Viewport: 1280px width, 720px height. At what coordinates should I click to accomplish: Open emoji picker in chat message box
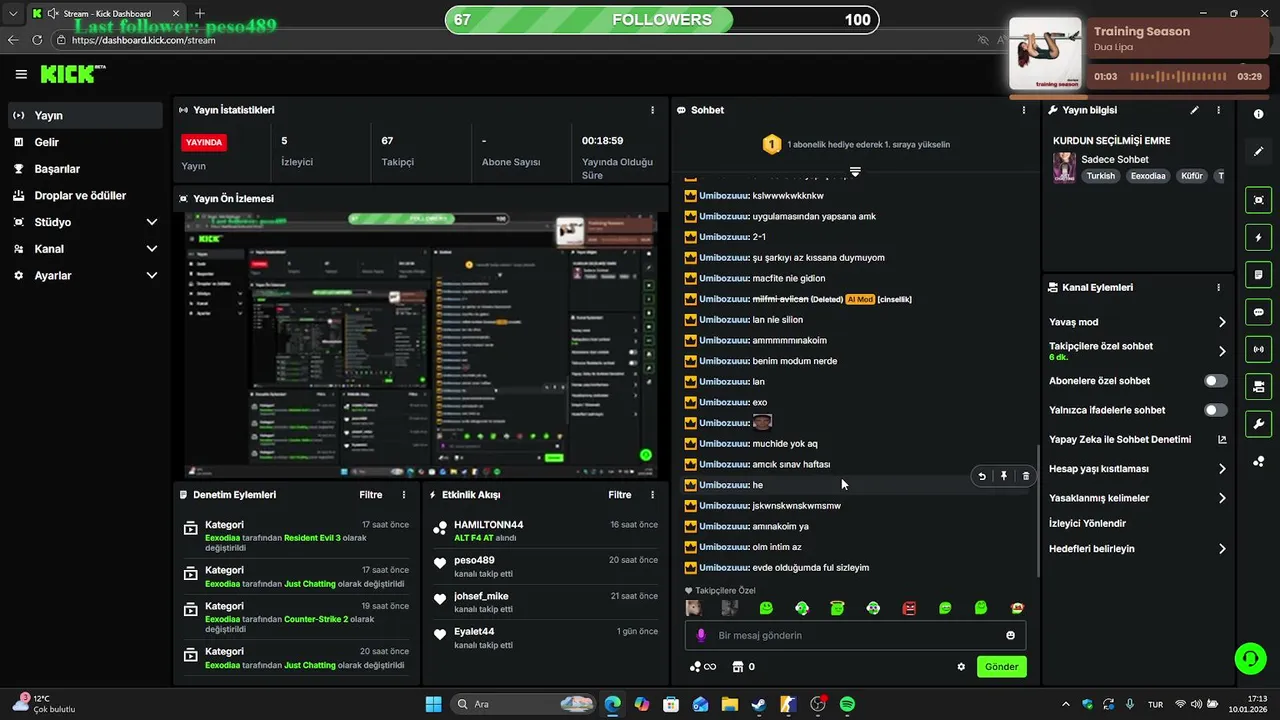click(x=1010, y=635)
